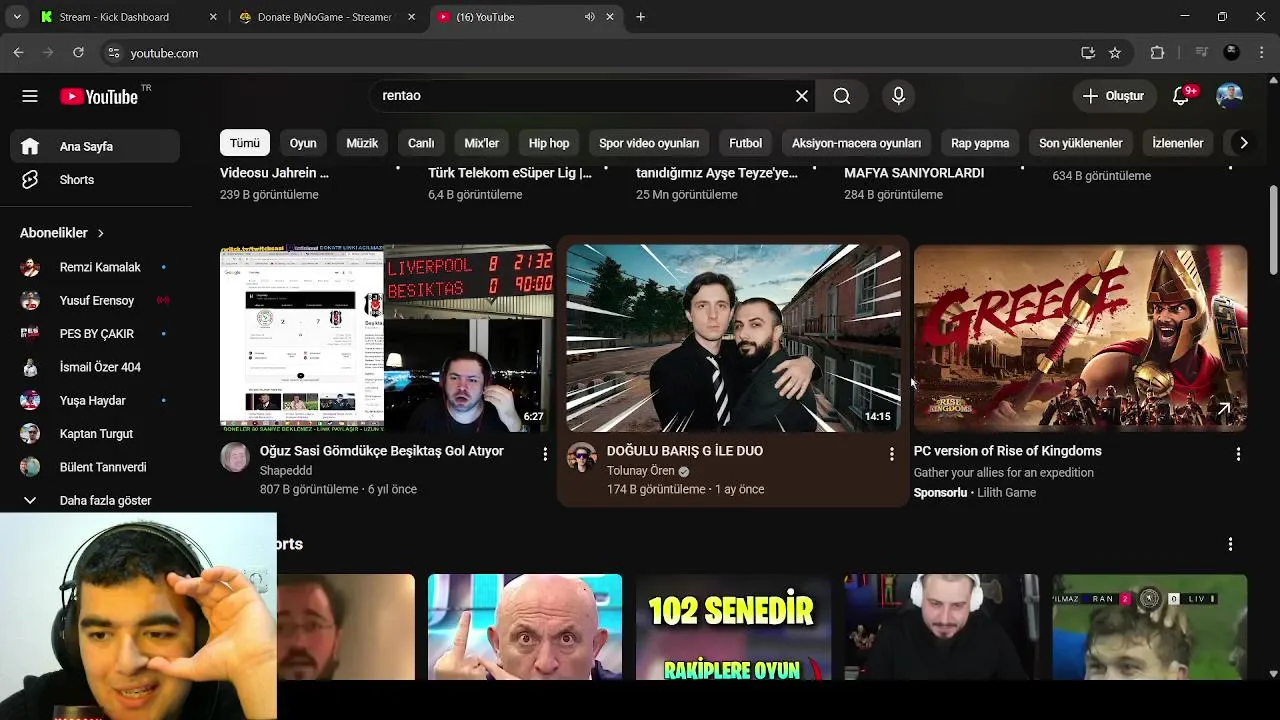Open Yusuf Erensoy subscription channel
This screenshot has height=720, width=1280.
(96, 300)
